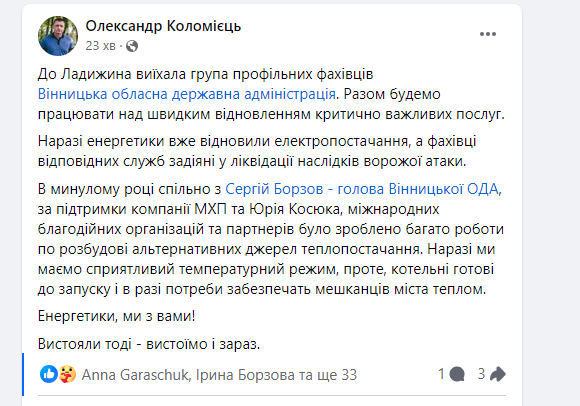
Task: Click the globe public visibility icon
Action: pyautogui.click(x=132, y=46)
